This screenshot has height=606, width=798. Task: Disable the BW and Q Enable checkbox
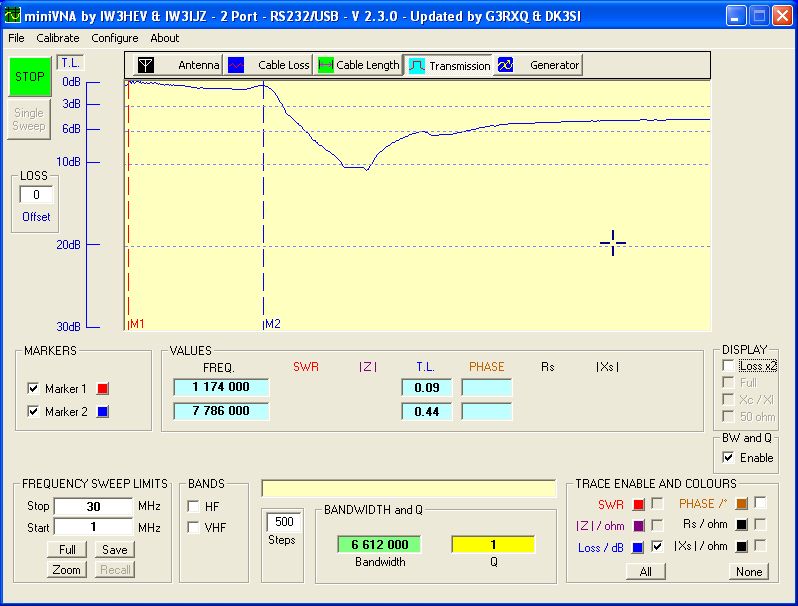click(727, 457)
